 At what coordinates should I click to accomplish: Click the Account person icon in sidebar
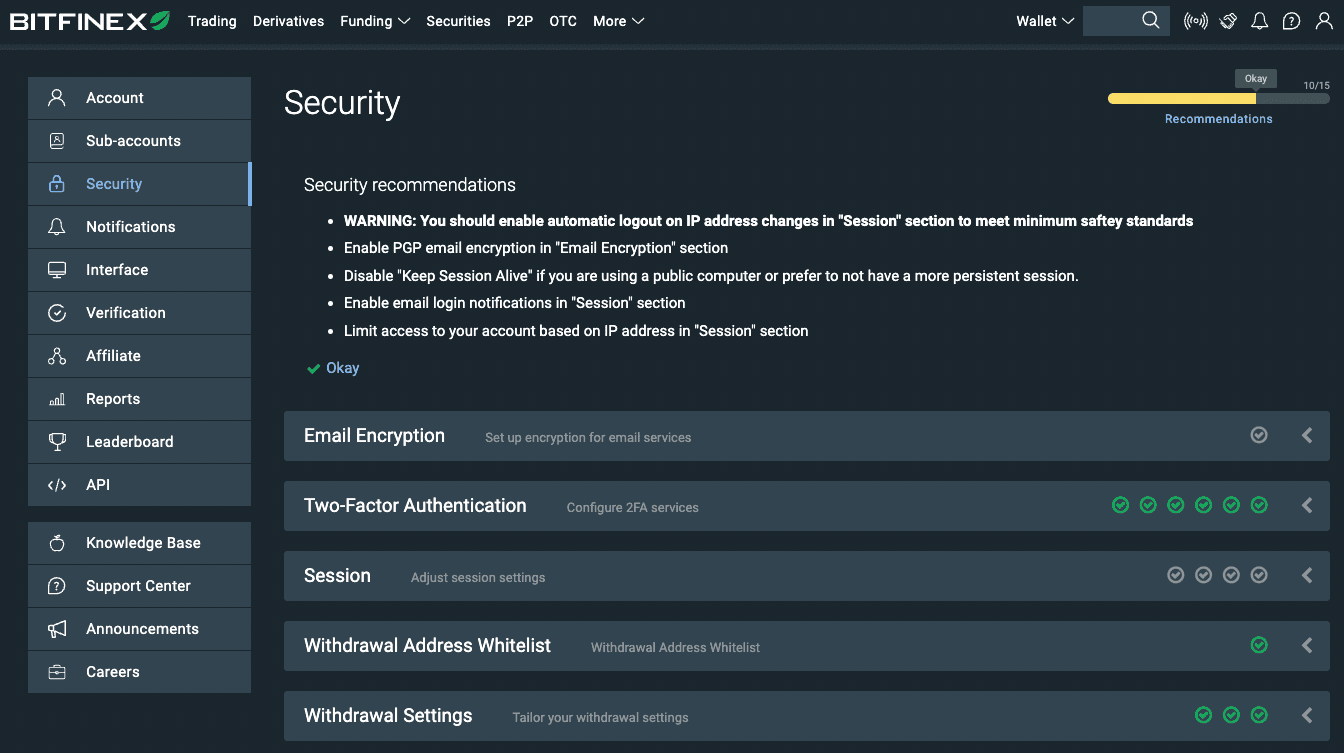tap(57, 98)
